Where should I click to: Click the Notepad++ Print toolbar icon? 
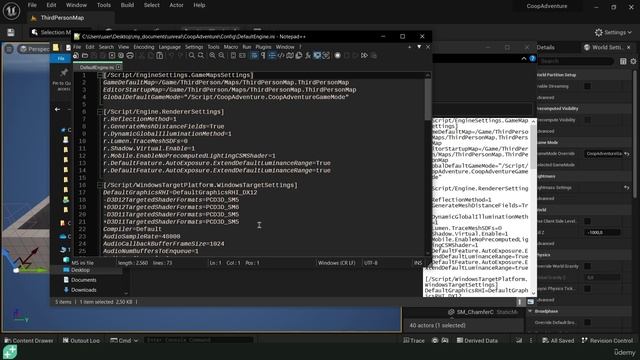tap(130, 56)
